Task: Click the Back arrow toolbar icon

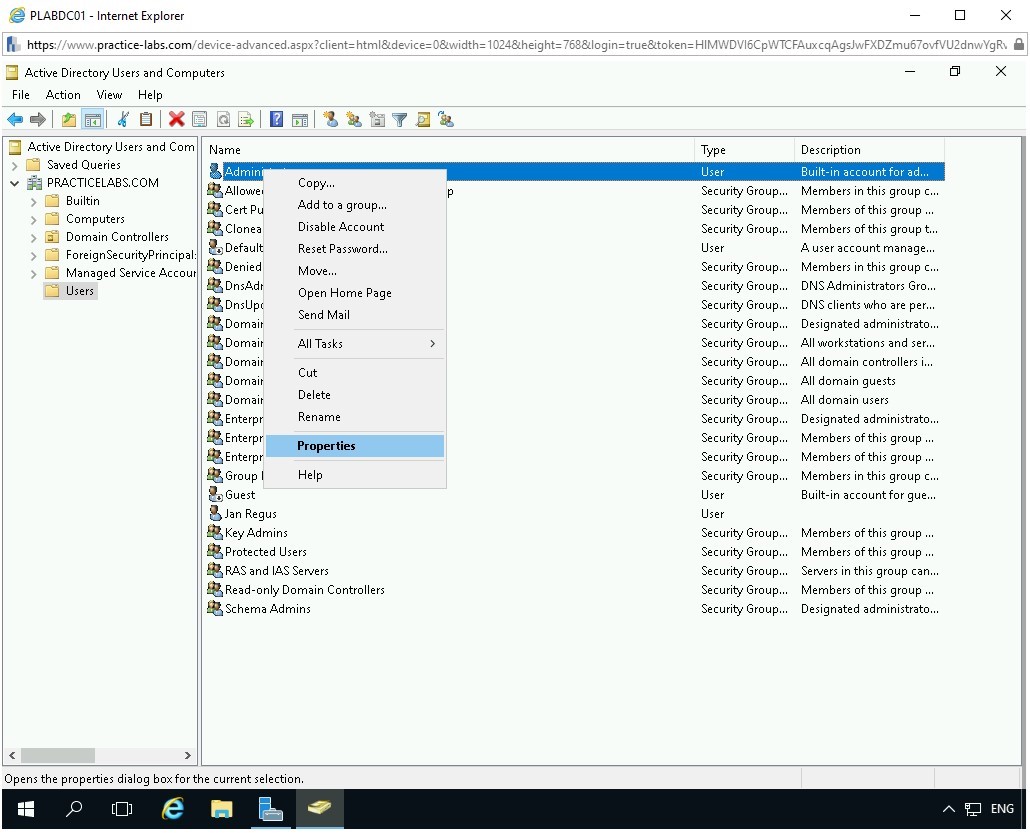Action: (15, 120)
